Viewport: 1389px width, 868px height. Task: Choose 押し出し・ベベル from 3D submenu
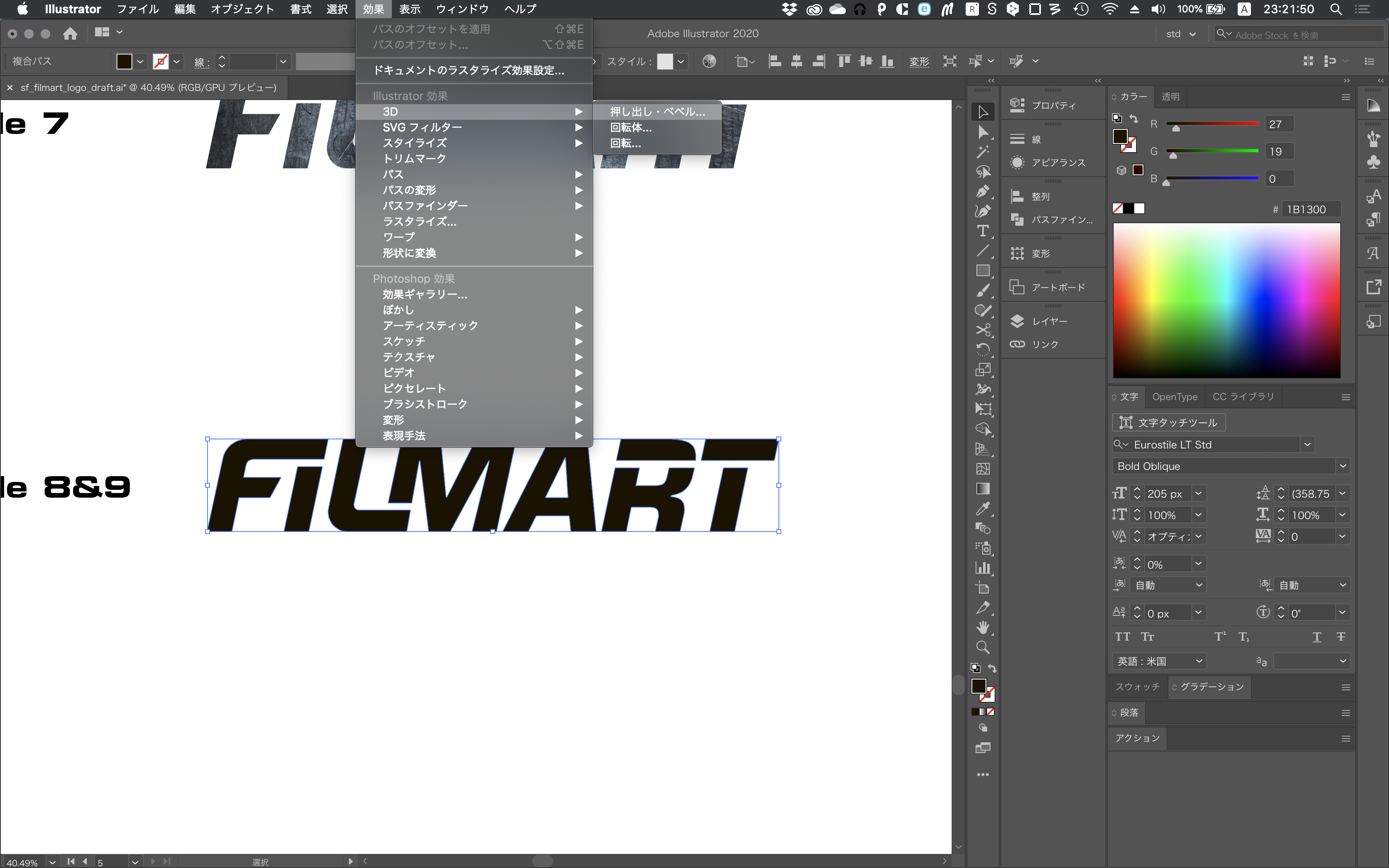(x=657, y=112)
